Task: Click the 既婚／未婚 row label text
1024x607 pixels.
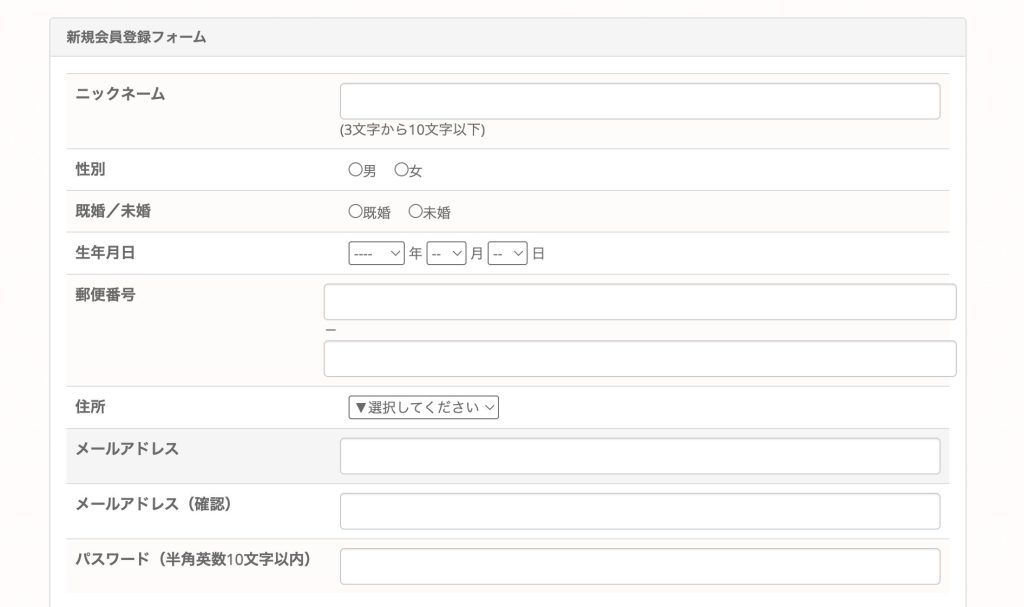Action: 113,211
